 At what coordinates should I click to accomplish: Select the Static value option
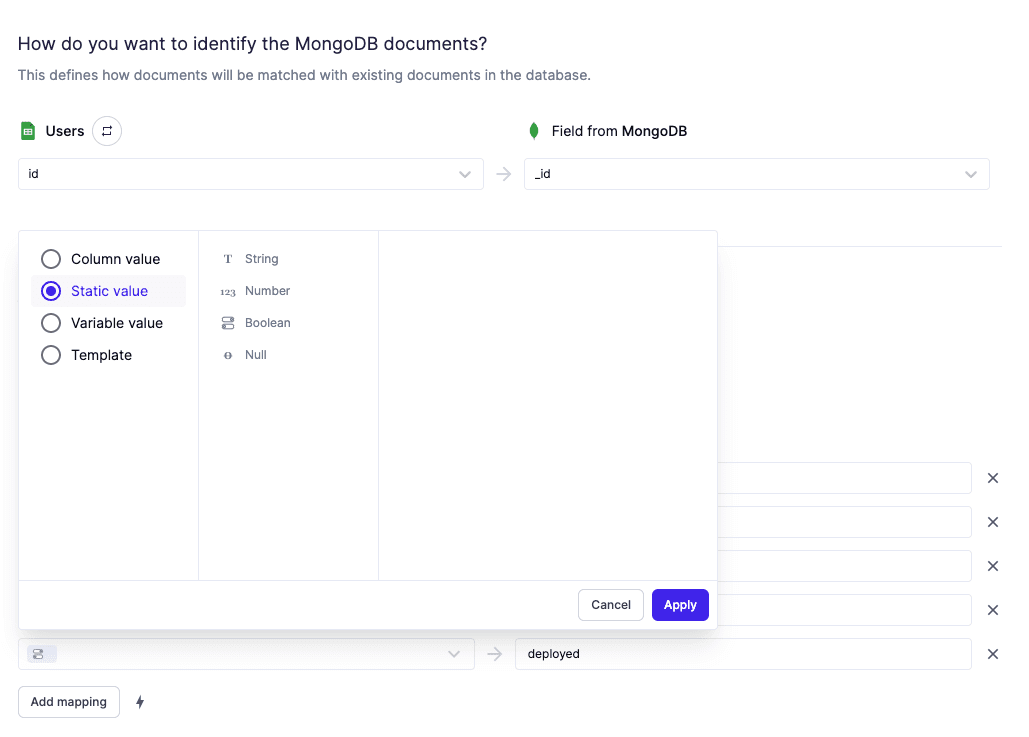(x=51, y=290)
